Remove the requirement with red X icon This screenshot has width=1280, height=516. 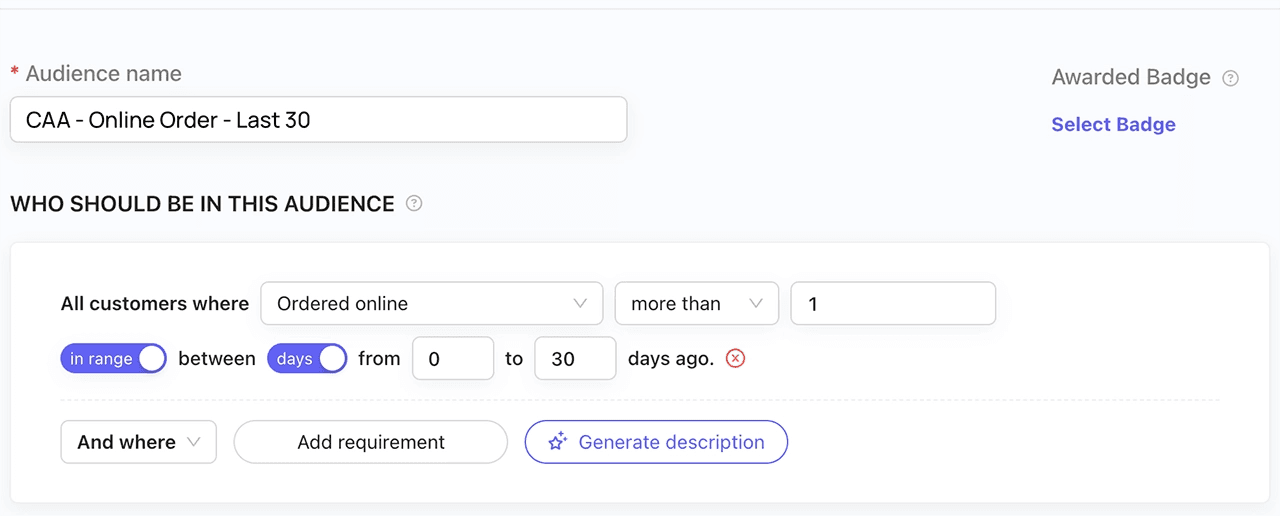coord(736,359)
